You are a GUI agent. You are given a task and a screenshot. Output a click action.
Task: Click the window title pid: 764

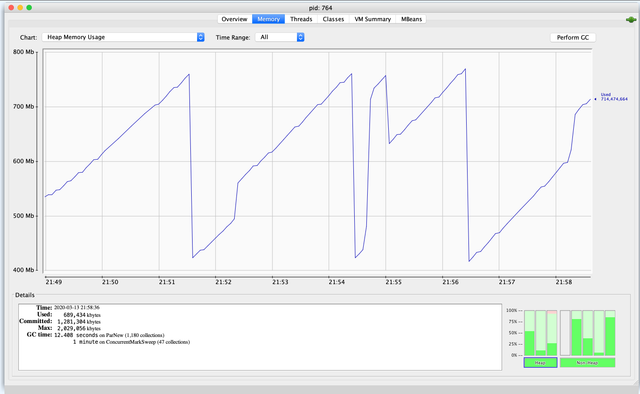(x=320, y=8)
